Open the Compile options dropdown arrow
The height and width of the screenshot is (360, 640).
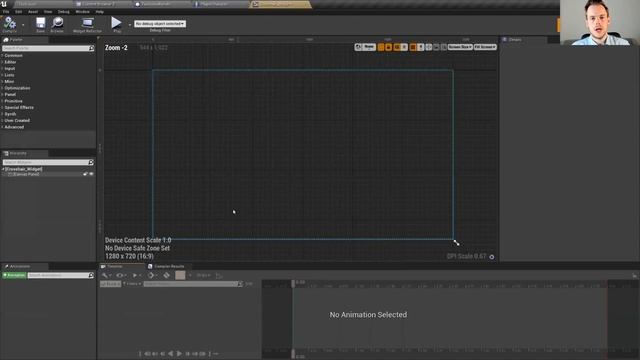tap(23, 25)
